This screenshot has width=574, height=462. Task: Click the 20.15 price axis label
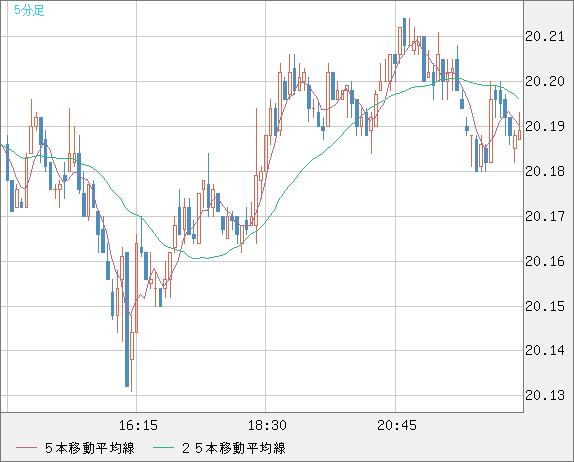click(x=545, y=306)
